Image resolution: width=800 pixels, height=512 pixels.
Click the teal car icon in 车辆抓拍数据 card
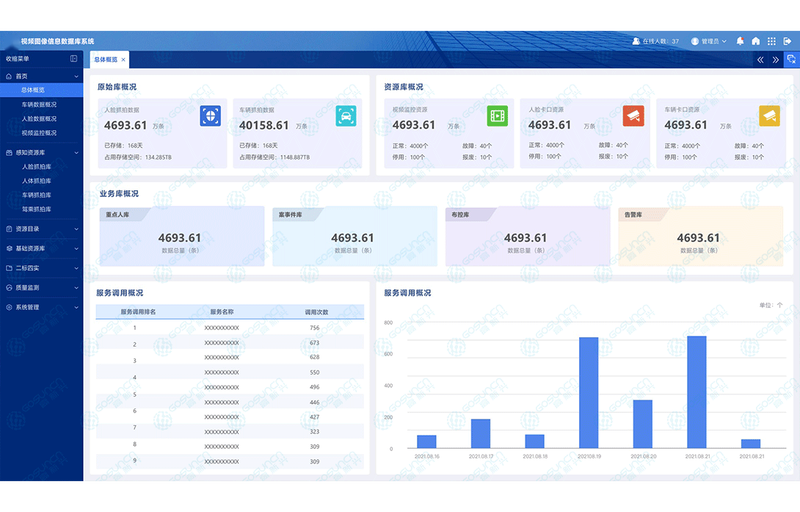click(346, 116)
